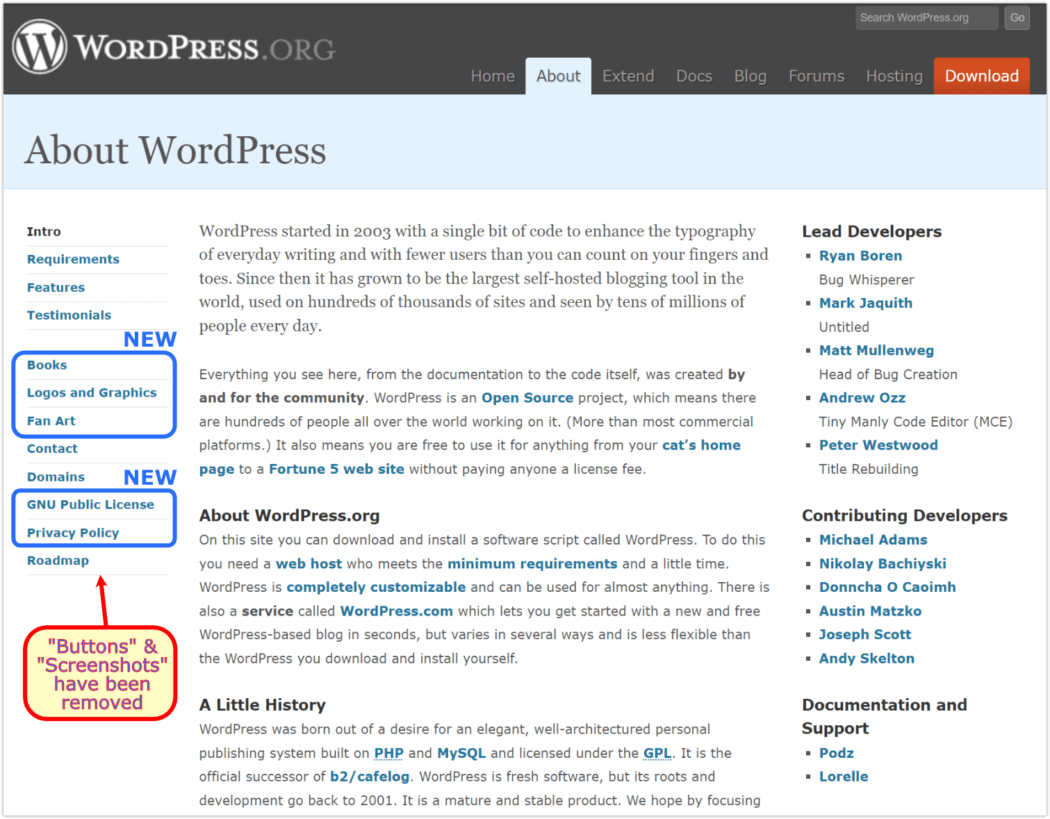Open Matt Mullenweg's developer link
Image resolution: width=1050 pixels, height=819 pixels.
click(876, 351)
